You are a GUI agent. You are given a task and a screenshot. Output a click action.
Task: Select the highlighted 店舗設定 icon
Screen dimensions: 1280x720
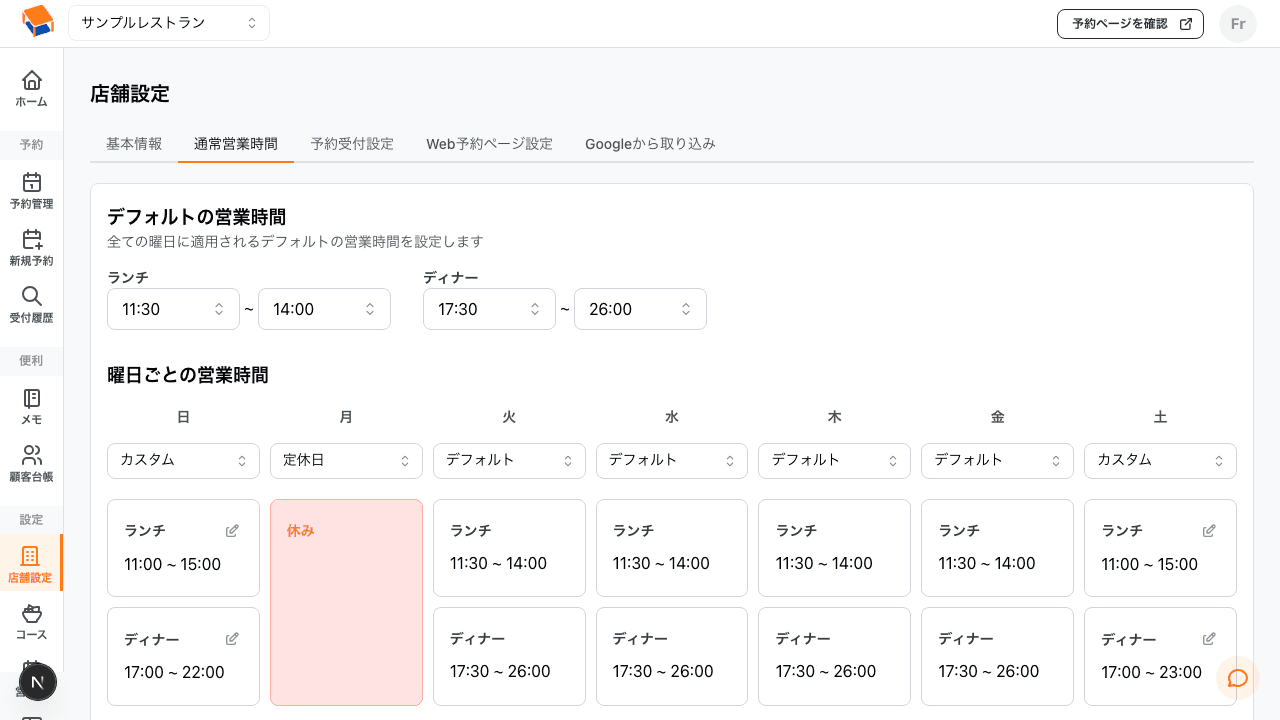(x=31, y=555)
